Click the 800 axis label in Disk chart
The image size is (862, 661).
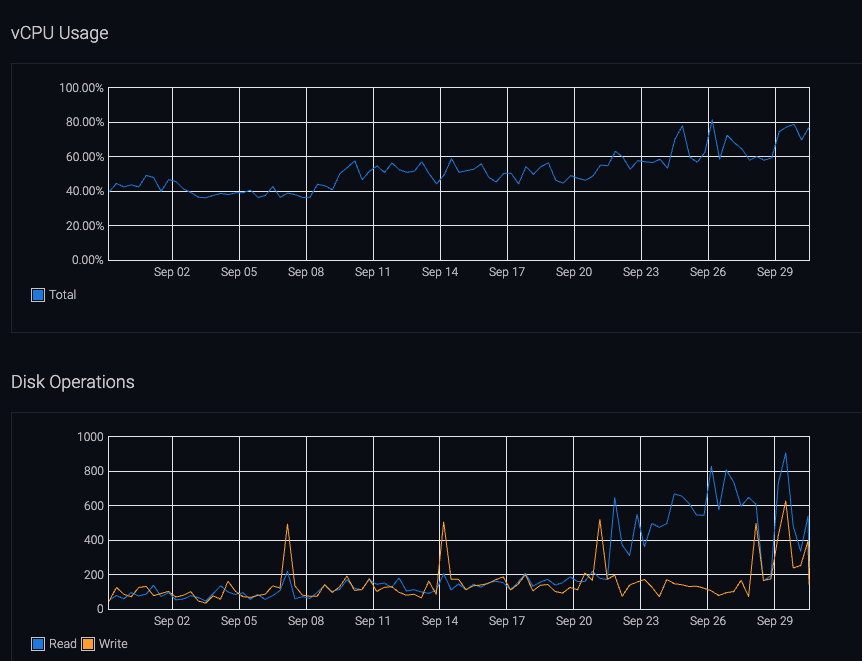click(x=93, y=471)
